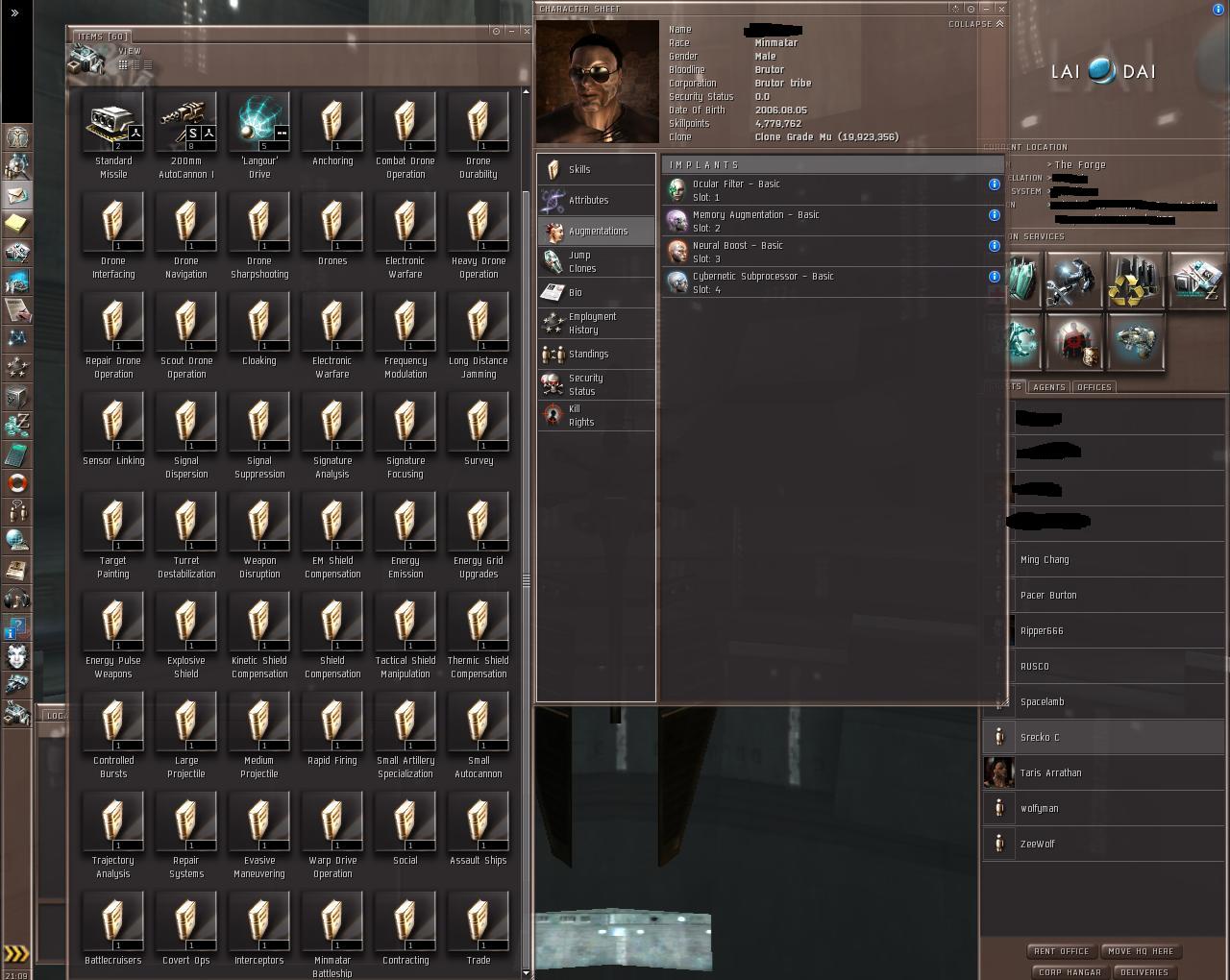The height and width of the screenshot is (980, 1230).
Task: Open the Standings tab
Action: [596, 354]
